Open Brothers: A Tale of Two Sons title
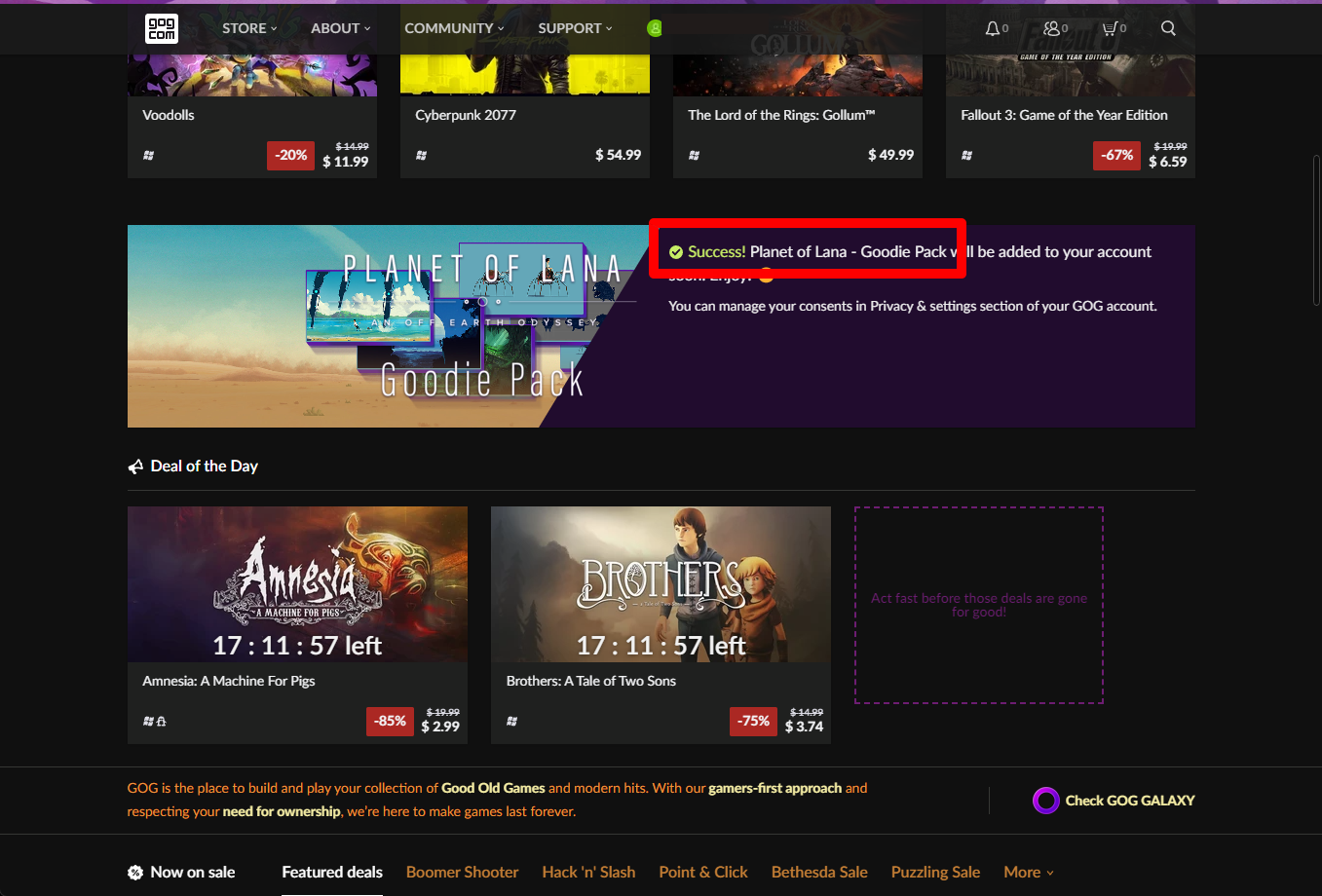The width and height of the screenshot is (1322, 896). coord(591,681)
